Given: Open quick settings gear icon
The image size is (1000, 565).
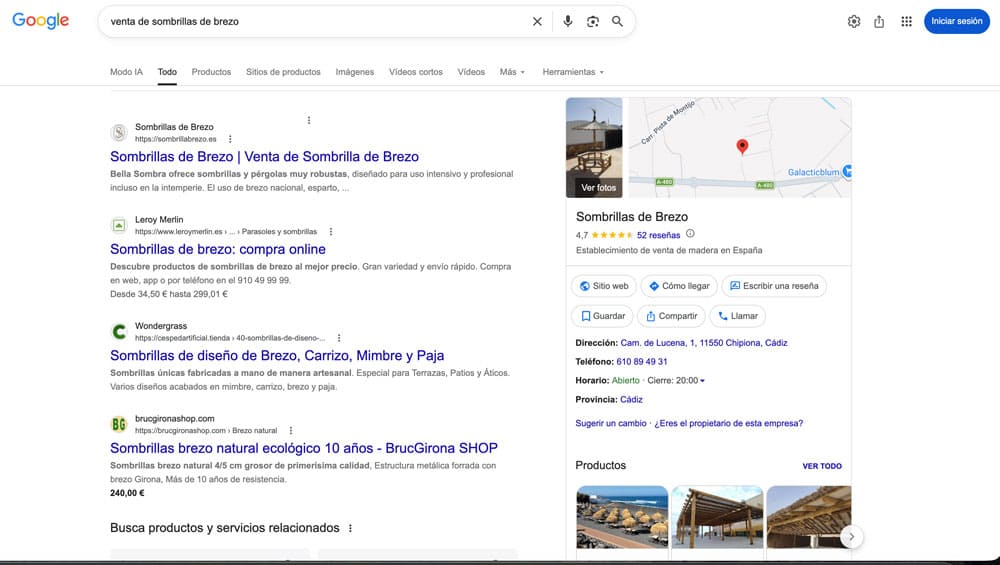Looking at the screenshot, I should [x=854, y=21].
